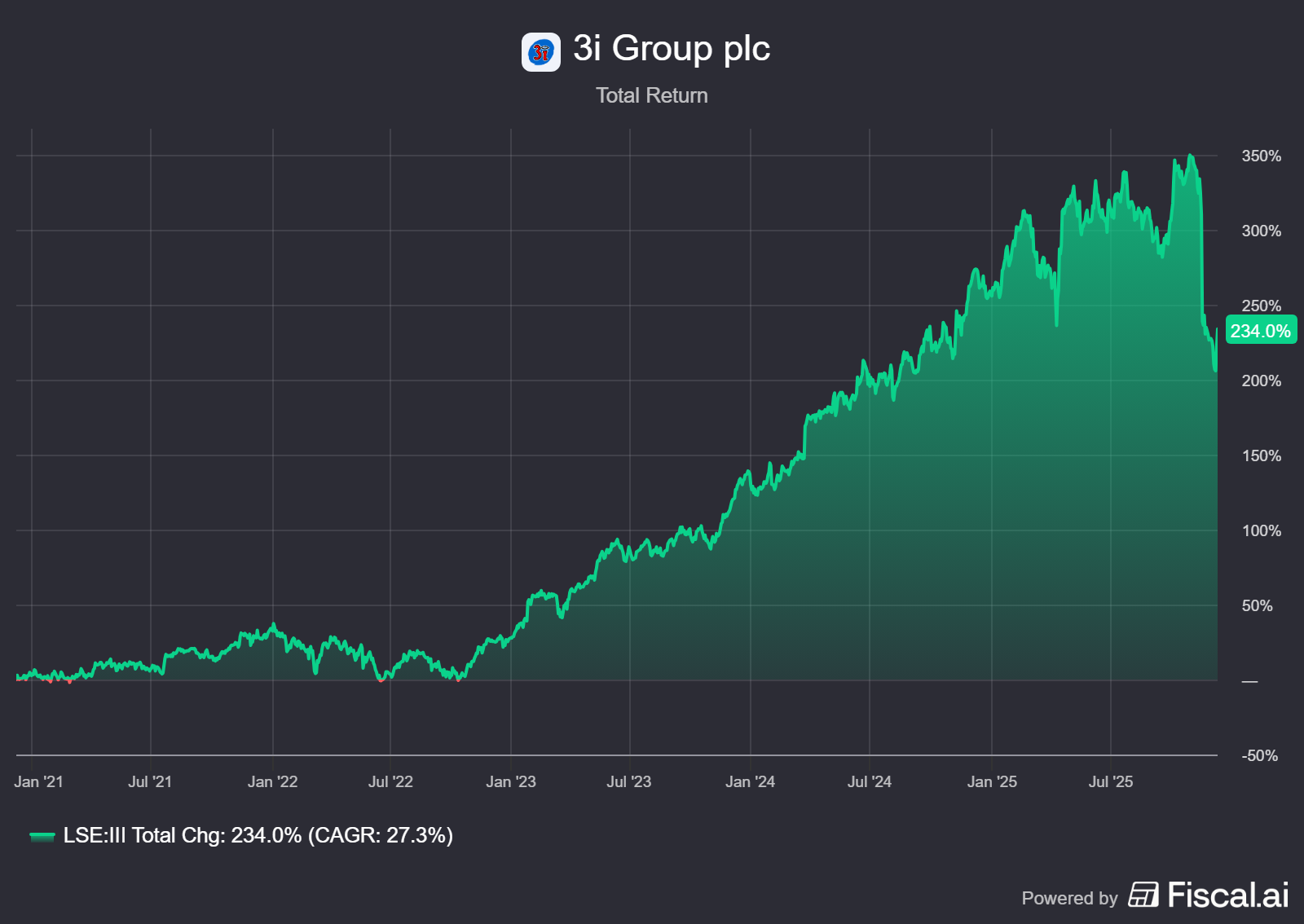Click the Jul '22 x-axis label
Viewport: 1304px width, 924px height.
[390, 781]
